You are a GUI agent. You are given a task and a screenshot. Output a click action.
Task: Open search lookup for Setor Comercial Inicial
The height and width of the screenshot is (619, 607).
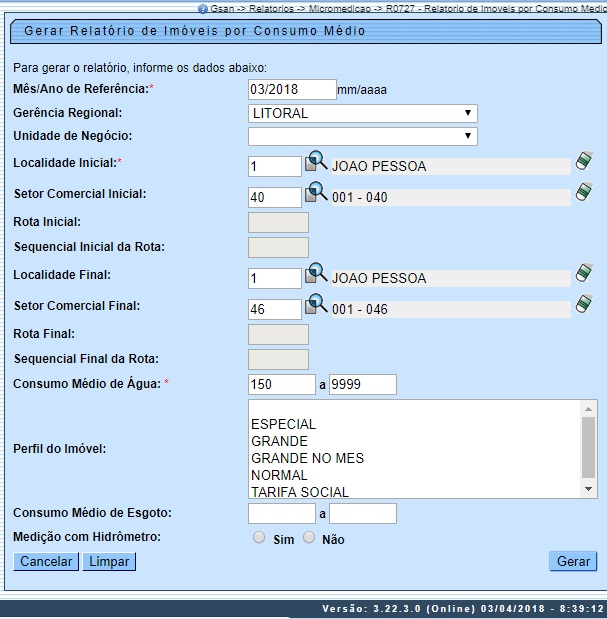(316, 192)
